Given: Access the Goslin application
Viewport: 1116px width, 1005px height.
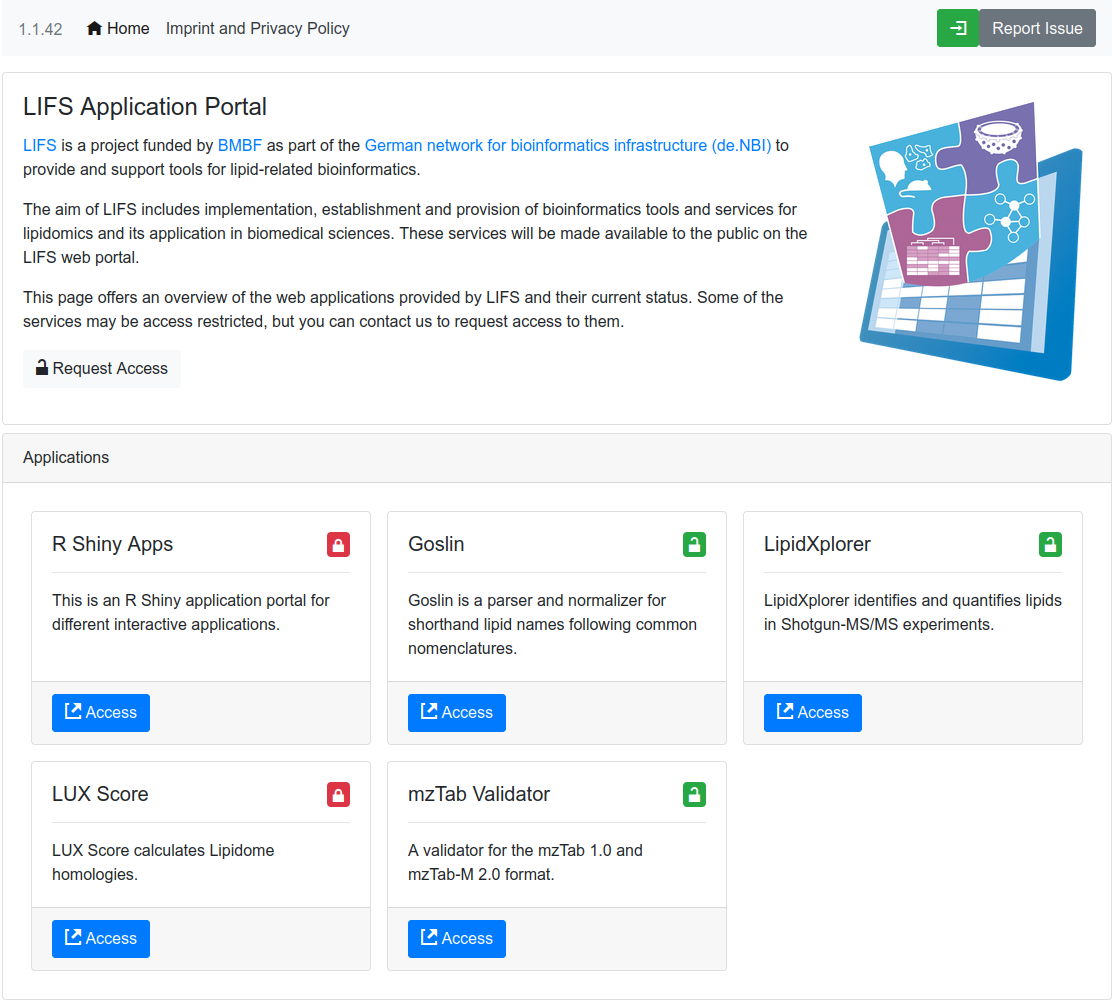Looking at the screenshot, I should click(x=457, y=712).
